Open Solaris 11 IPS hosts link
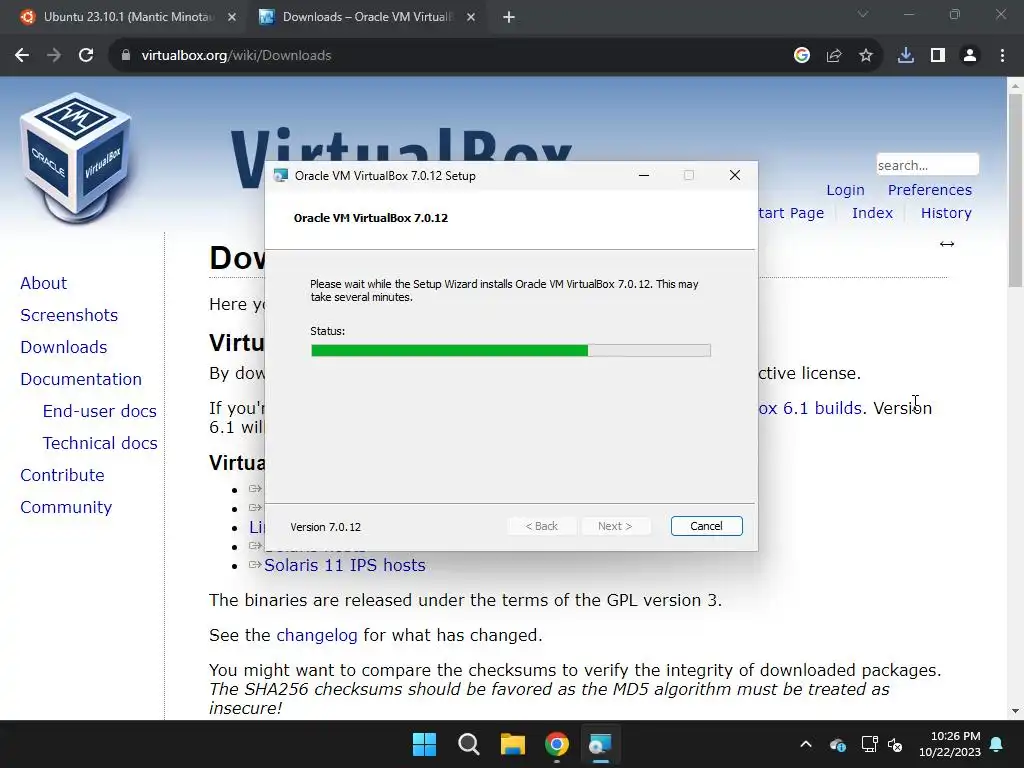Screen dimensions: 1024x768 click(x=345, y=565)
